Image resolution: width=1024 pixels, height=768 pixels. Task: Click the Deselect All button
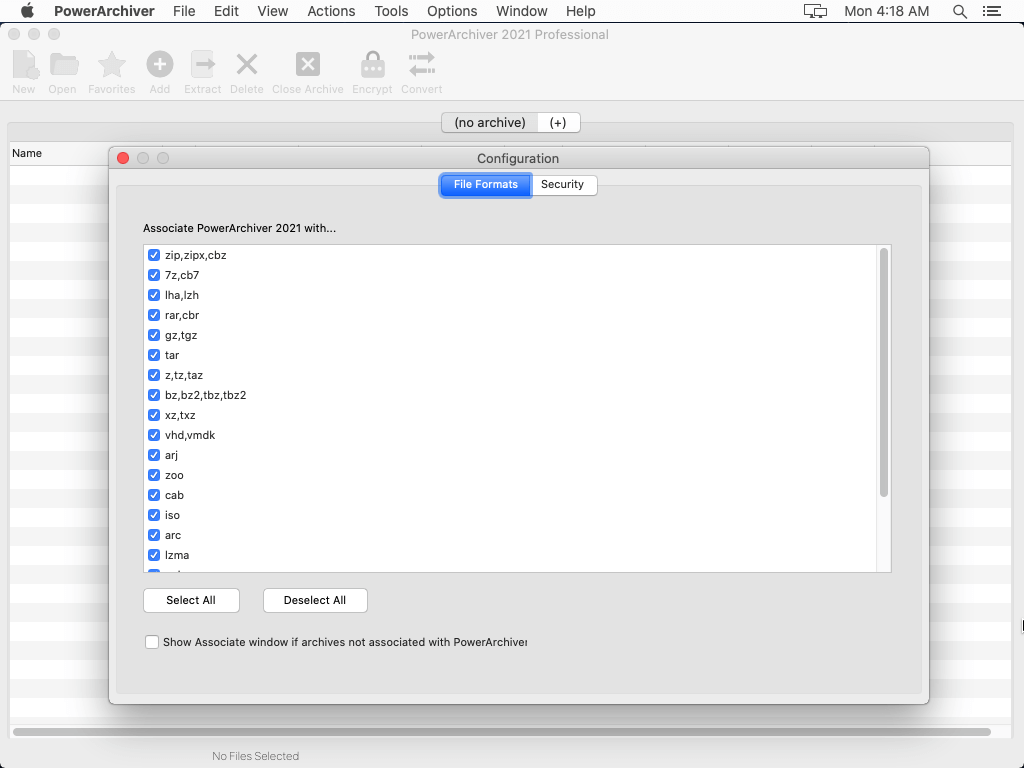[315, 601]
